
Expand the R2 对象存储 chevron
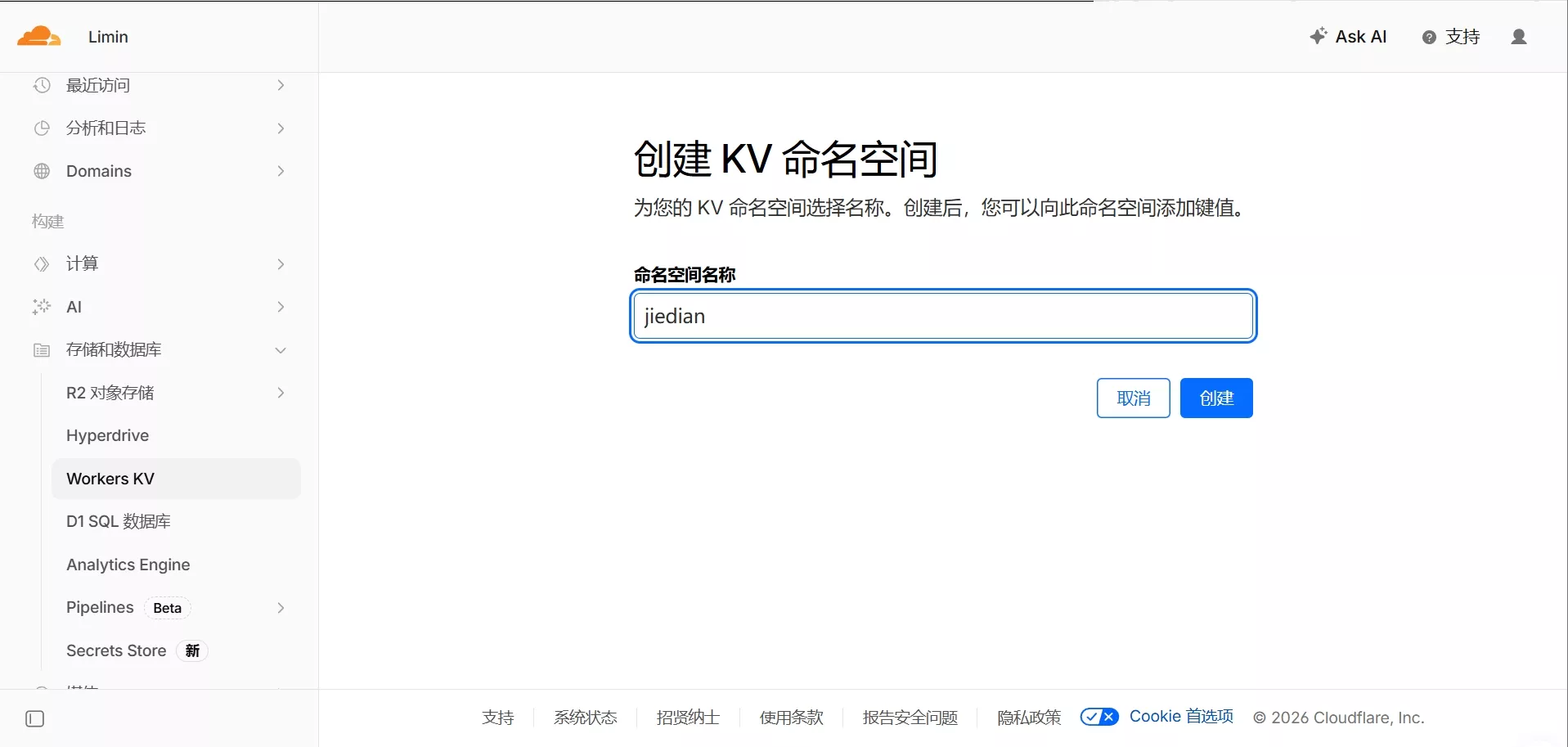point(281,393)
